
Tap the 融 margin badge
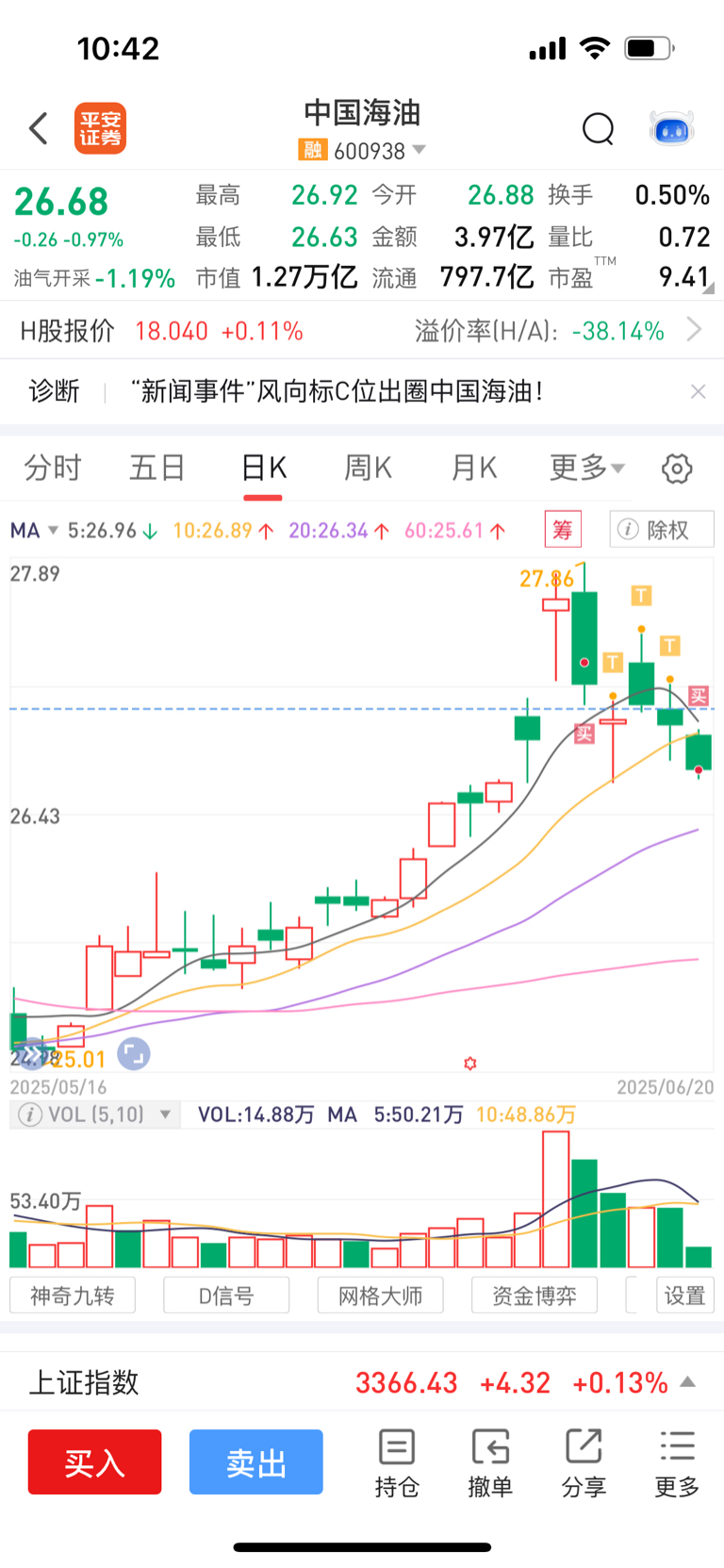tap(312, 150)
